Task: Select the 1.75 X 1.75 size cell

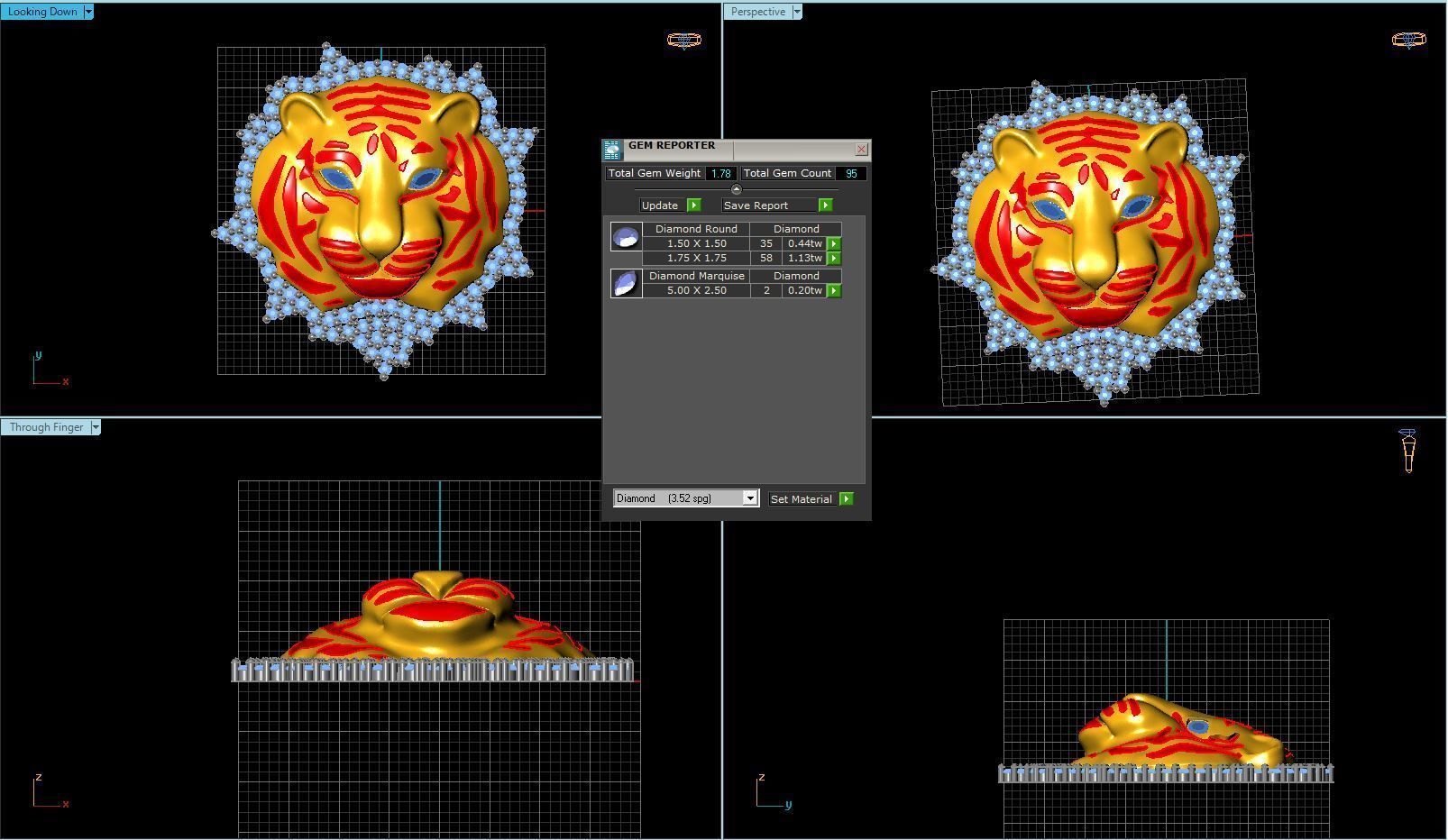Action: click(696, 258)
